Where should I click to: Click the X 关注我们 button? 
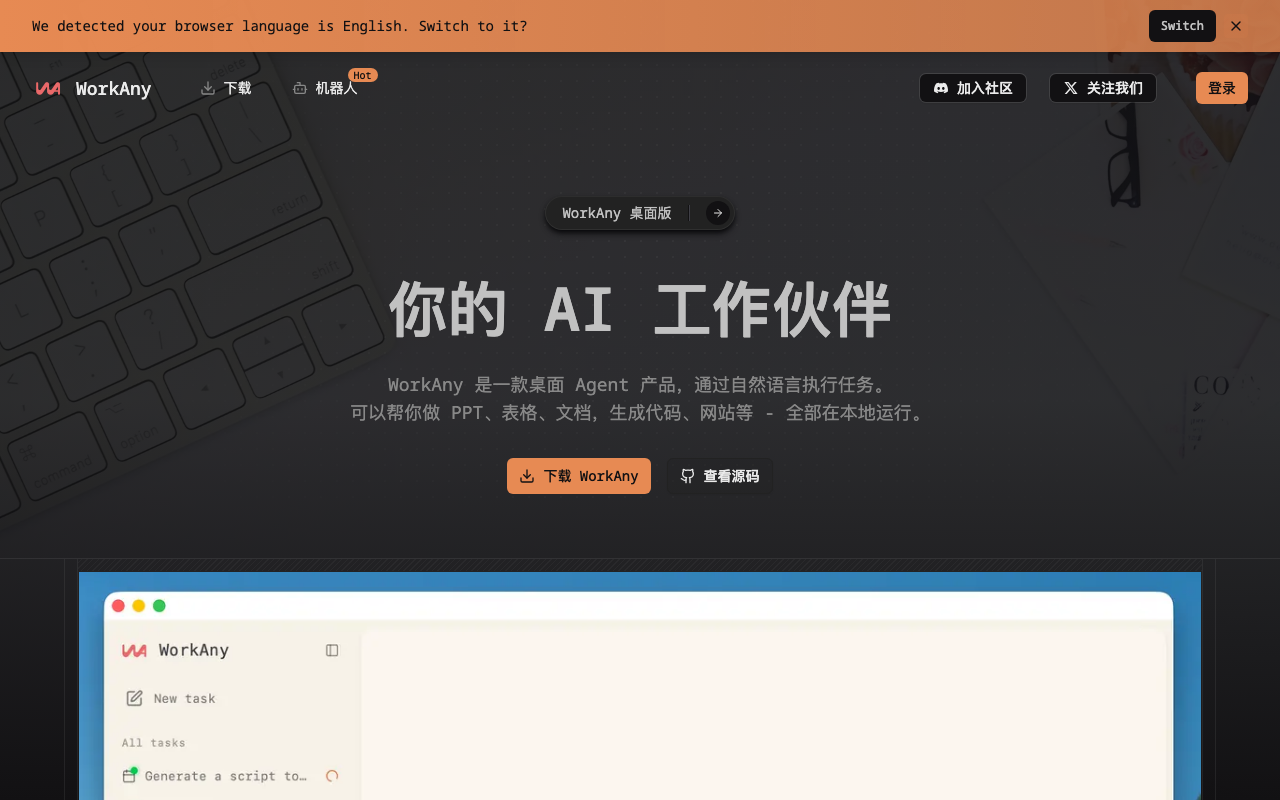1103,88
